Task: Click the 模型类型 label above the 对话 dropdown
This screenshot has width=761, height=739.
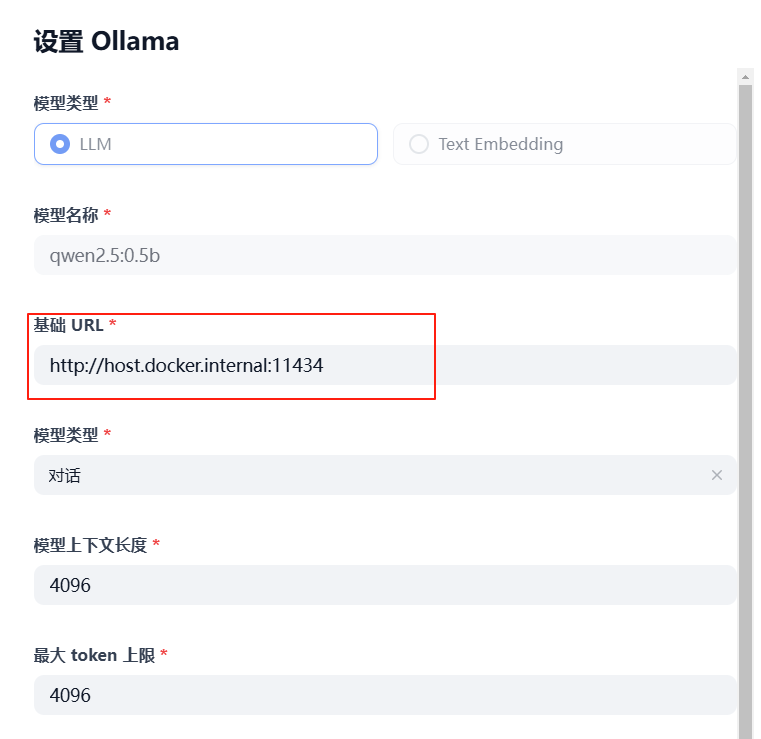Action: click(66, 435)
